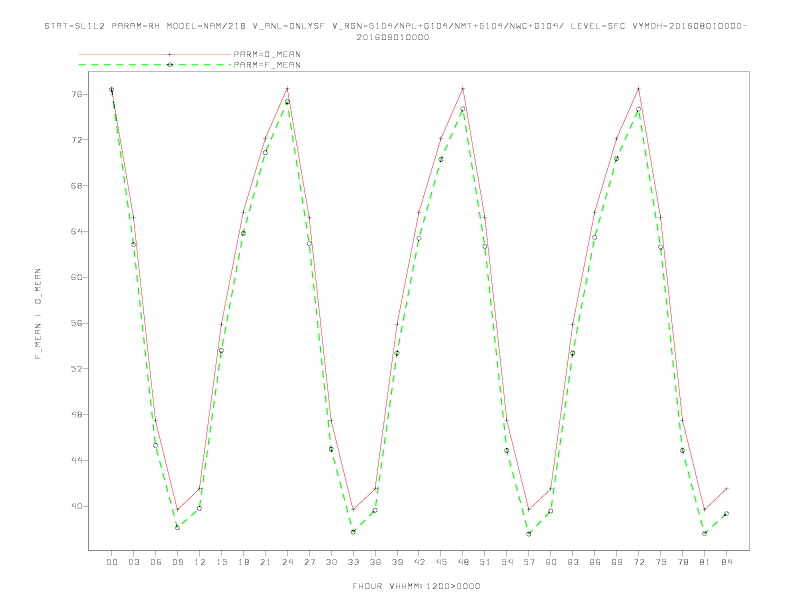Image resolution: width=792 pixels, height=612 pixels.
Task: Click forecast hour 60 on the x-axis
Action: (x=551, y=562)
